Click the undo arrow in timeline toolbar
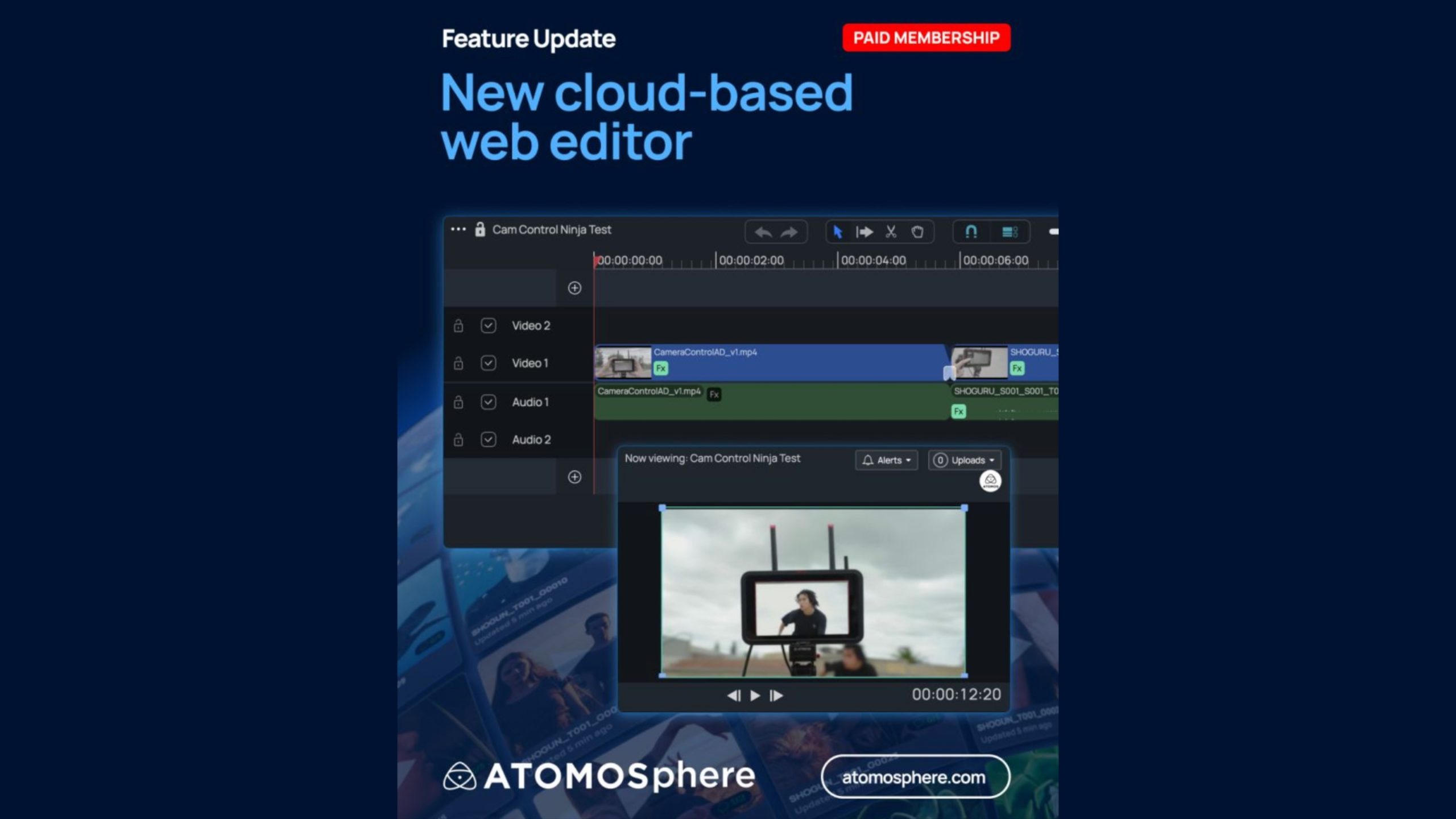1456x819 pixels. 763,232
